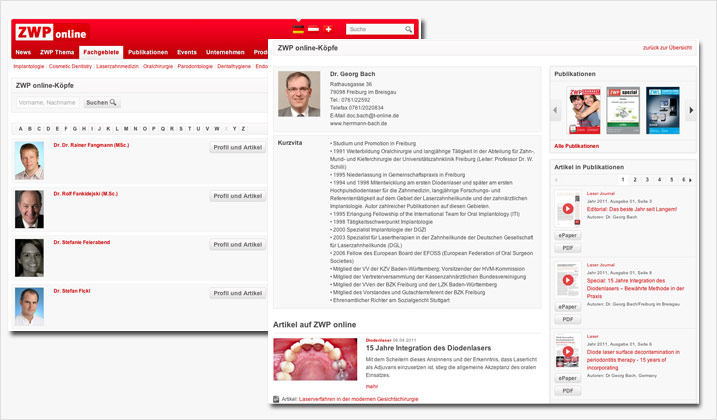Click Profil und Artikel for Rainer Fangmann
Screen dimensions: 717x420
point(237,147)
